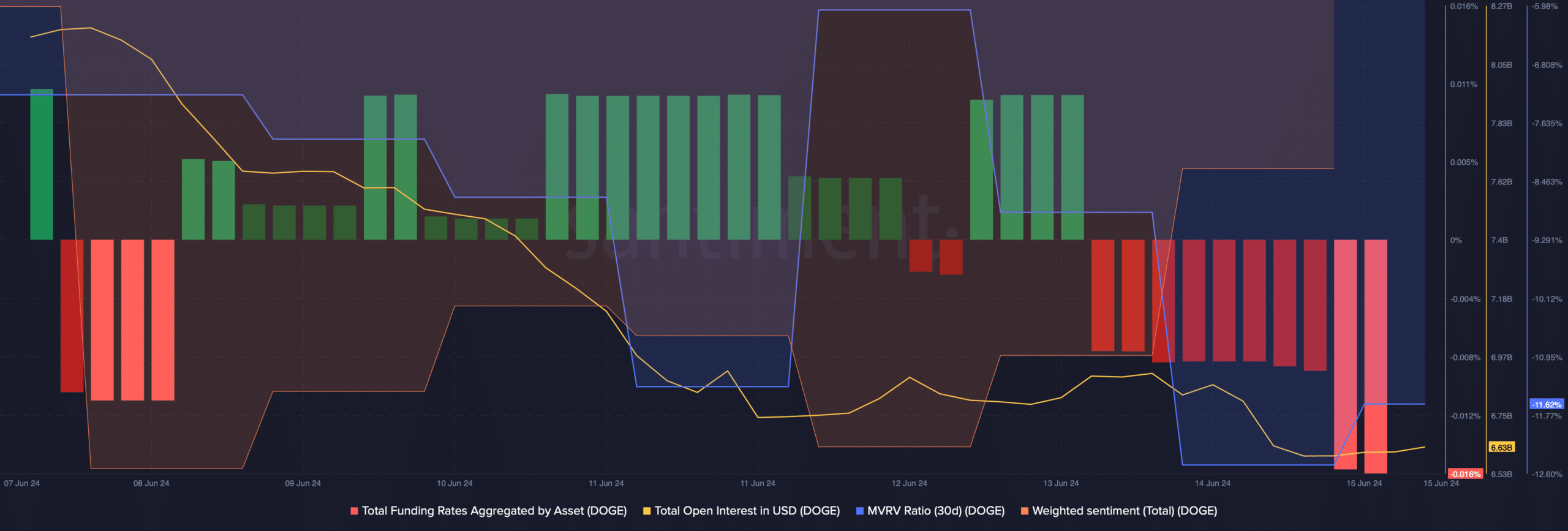The image size is (1568, 531).
Task: Click the red Funding Rates legend swatch
Action: click(354, 511)
